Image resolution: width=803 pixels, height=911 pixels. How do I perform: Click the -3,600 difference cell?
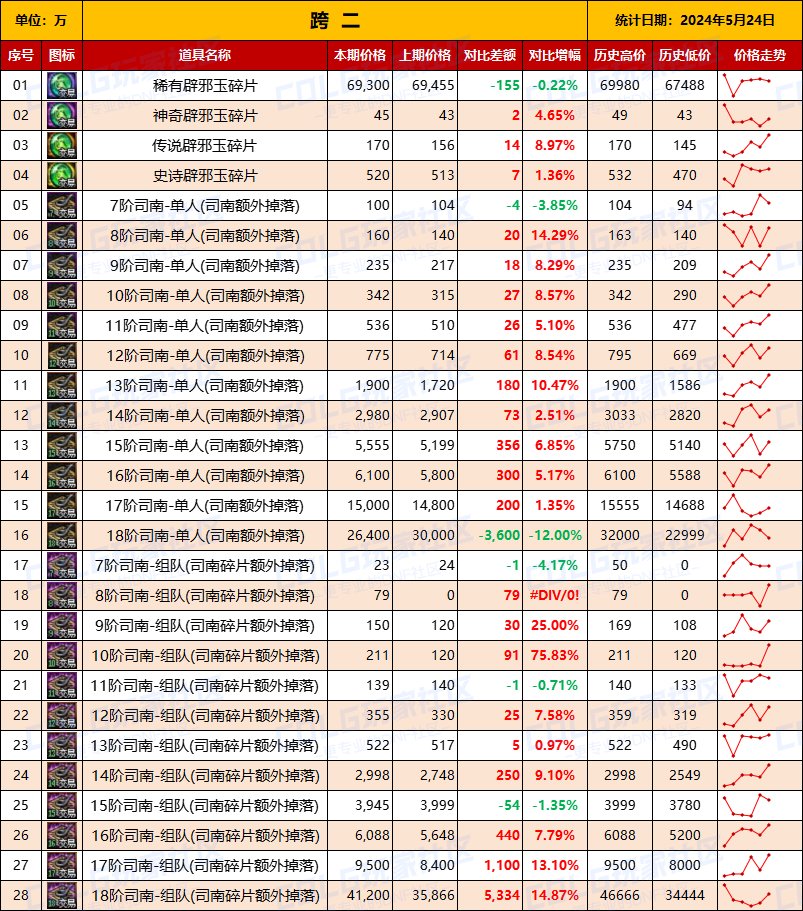(x=490, y=536)
